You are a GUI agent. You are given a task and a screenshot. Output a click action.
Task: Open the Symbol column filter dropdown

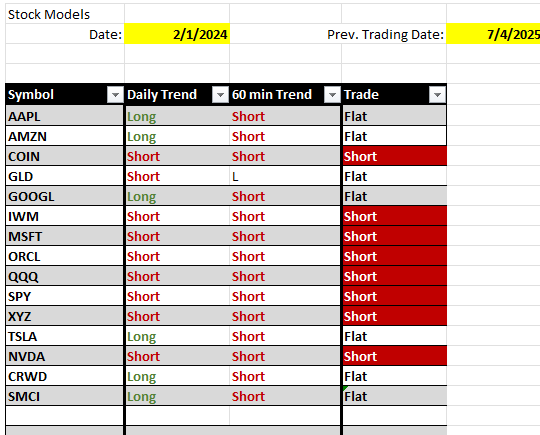point(115,95)
